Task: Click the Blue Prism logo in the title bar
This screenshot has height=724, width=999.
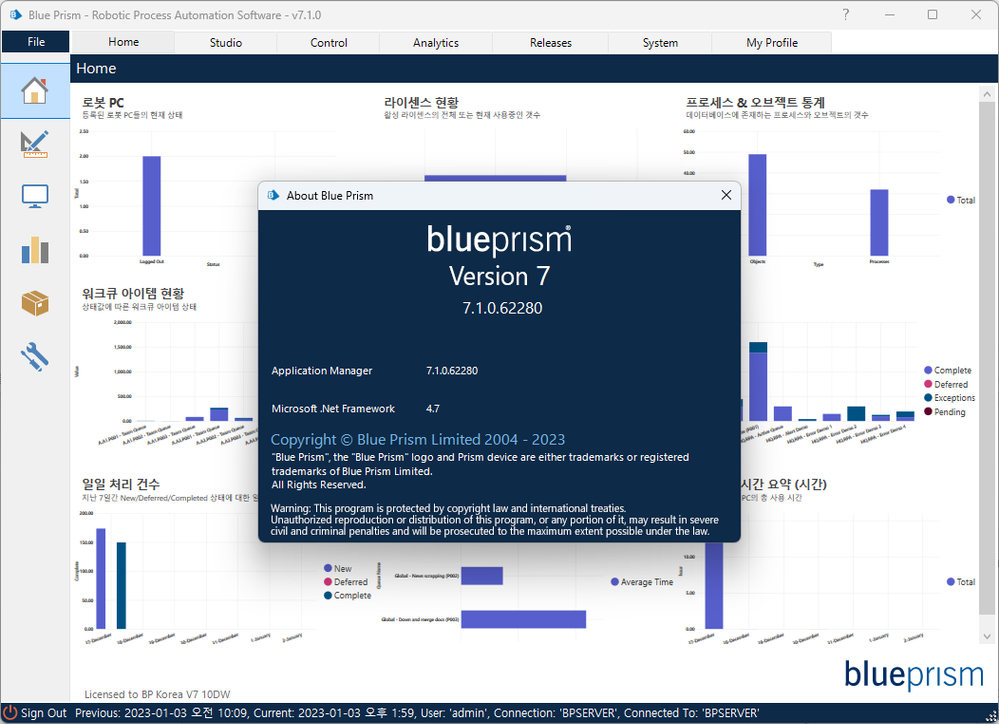Action: pyautogui.click(x=16, y=15)
